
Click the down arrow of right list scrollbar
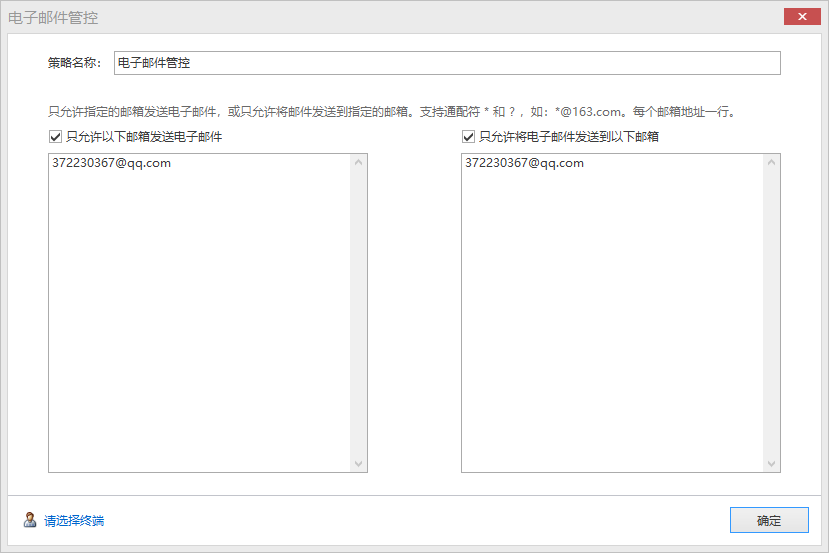point(771,464)
